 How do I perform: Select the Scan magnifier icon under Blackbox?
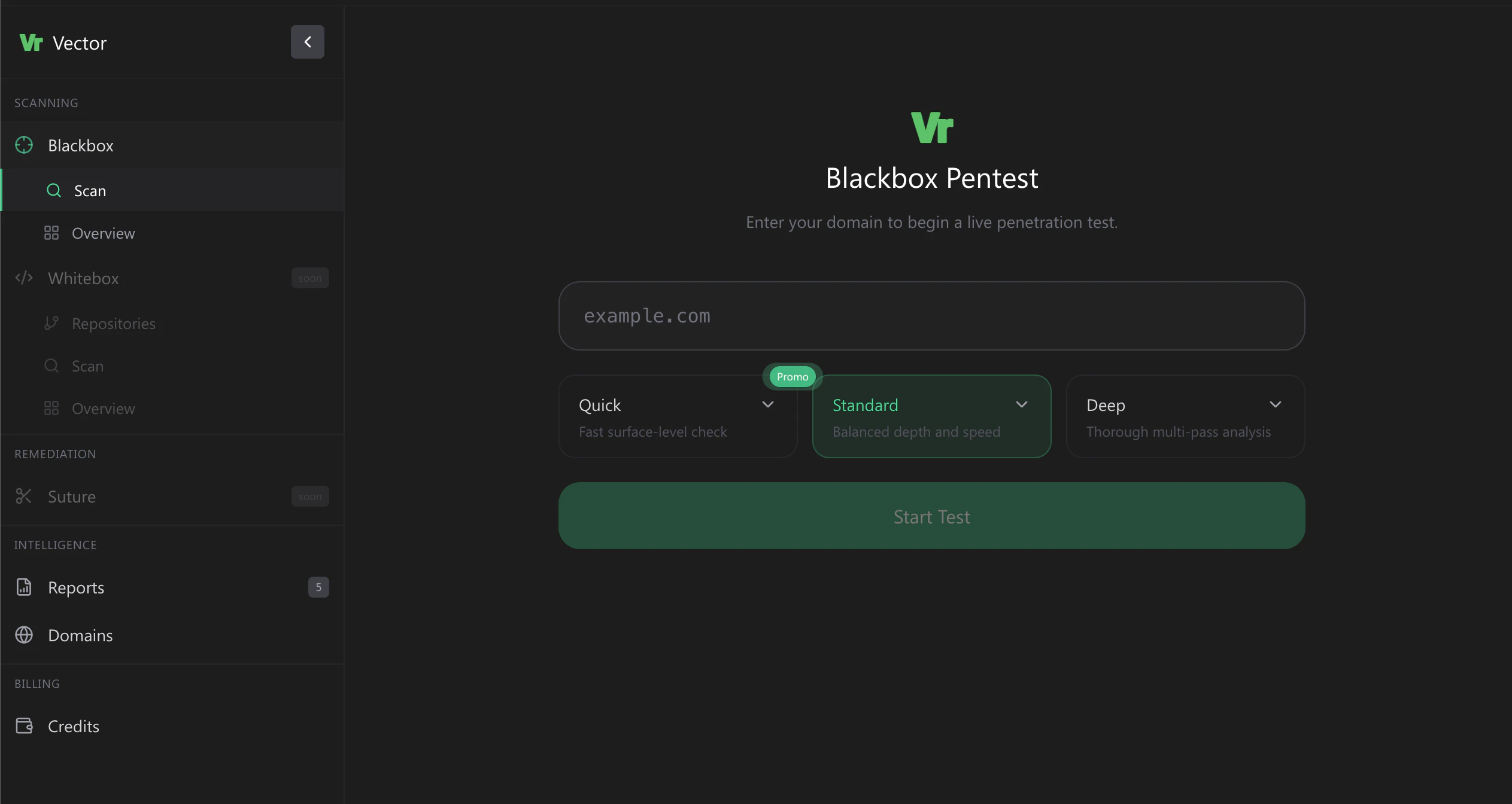click(54, 190)
